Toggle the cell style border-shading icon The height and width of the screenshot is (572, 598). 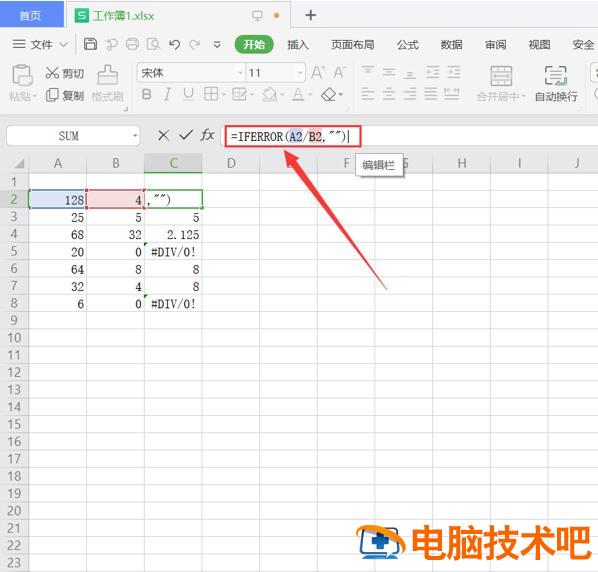point(240,94)
